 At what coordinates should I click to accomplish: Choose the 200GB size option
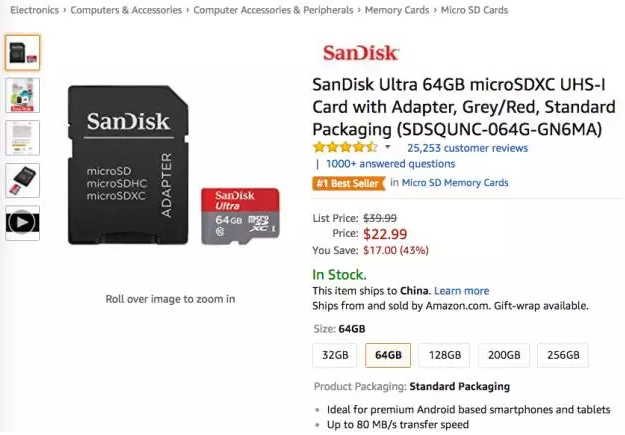point(503,355)
